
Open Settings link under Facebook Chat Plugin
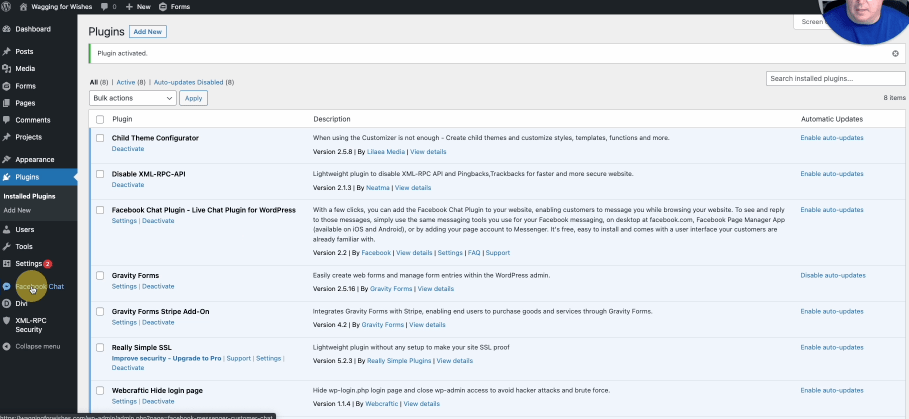[124, 221]
